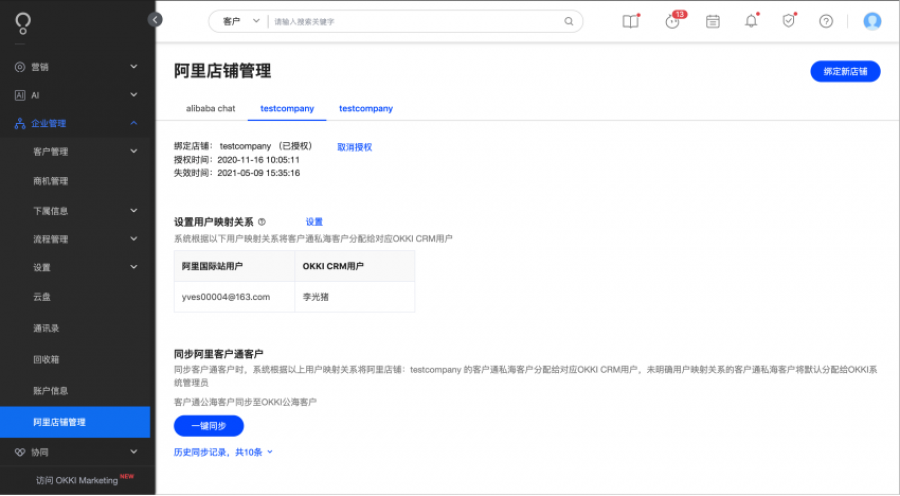Open the user avatar menu
The width and height of the screenshot is (900, 496).
[872, 21]
